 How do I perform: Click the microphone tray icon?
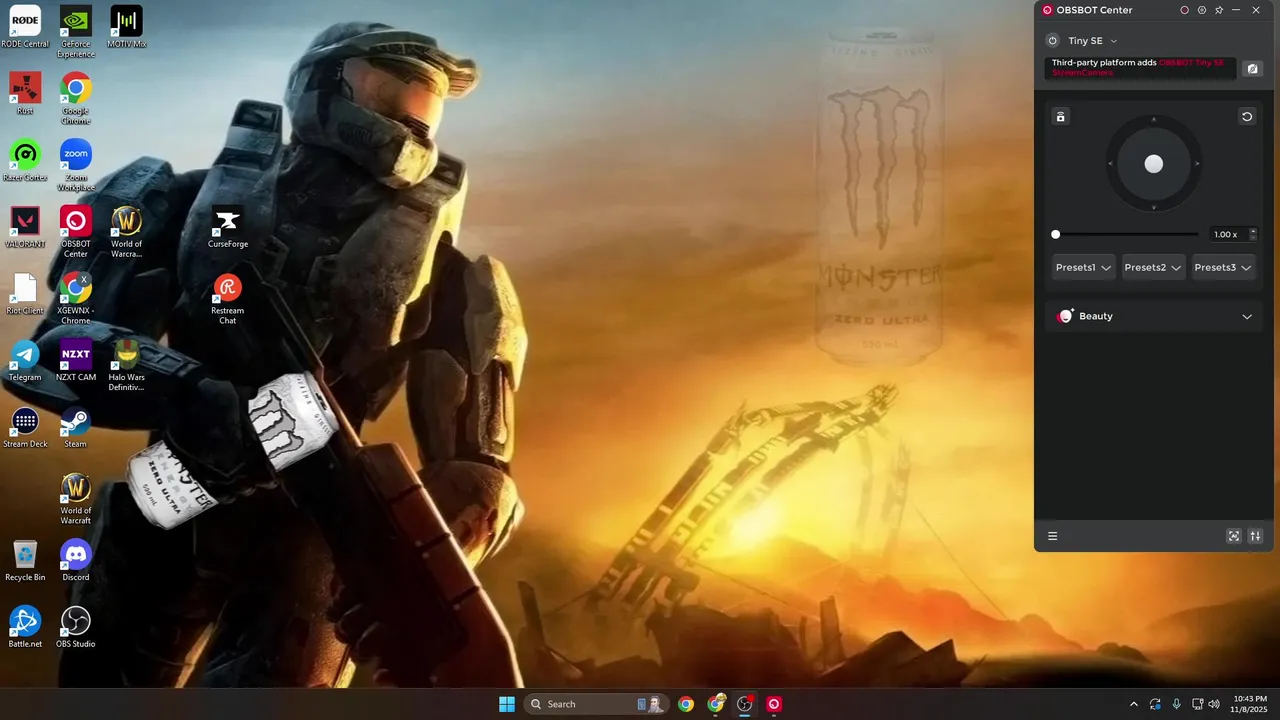tap(1176, 704)
